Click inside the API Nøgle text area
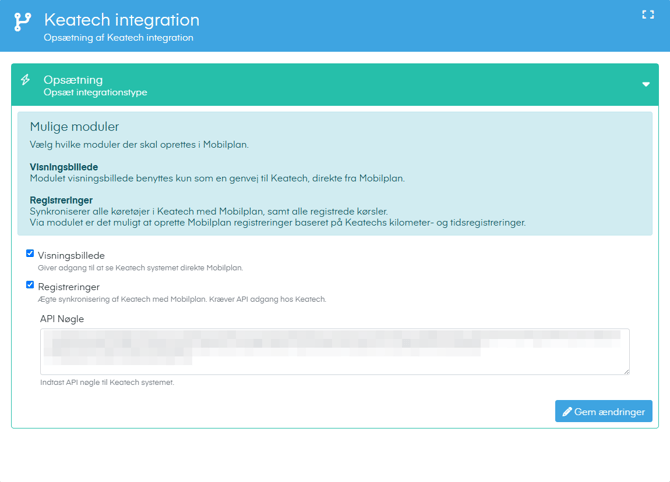This screenshot has height=482, width=670. click(x=335, y=351)
